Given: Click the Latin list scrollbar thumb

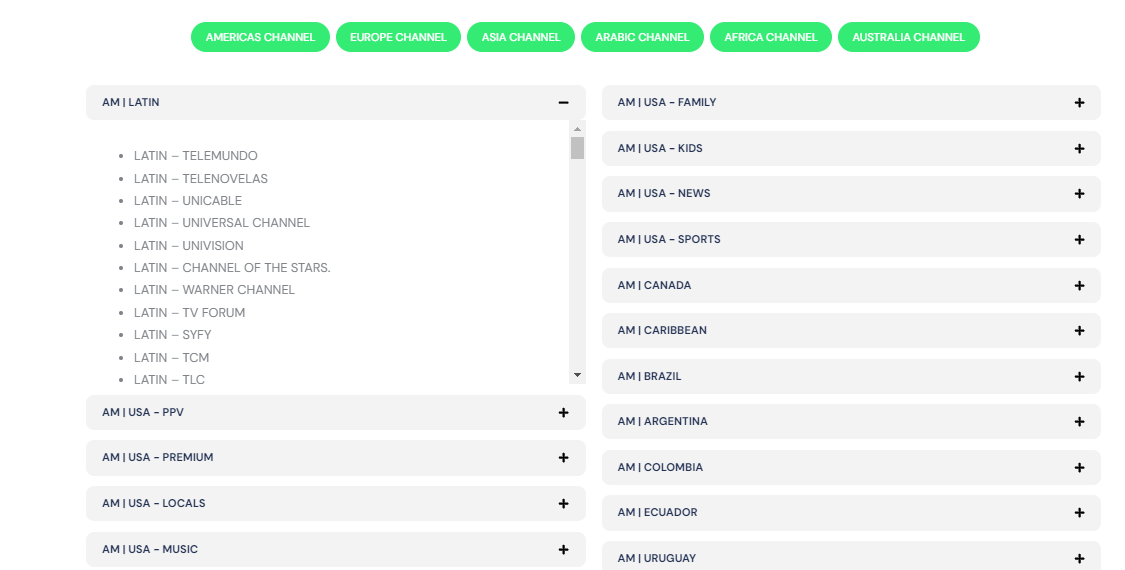Looking at the screenshot, I should [578, 148].
